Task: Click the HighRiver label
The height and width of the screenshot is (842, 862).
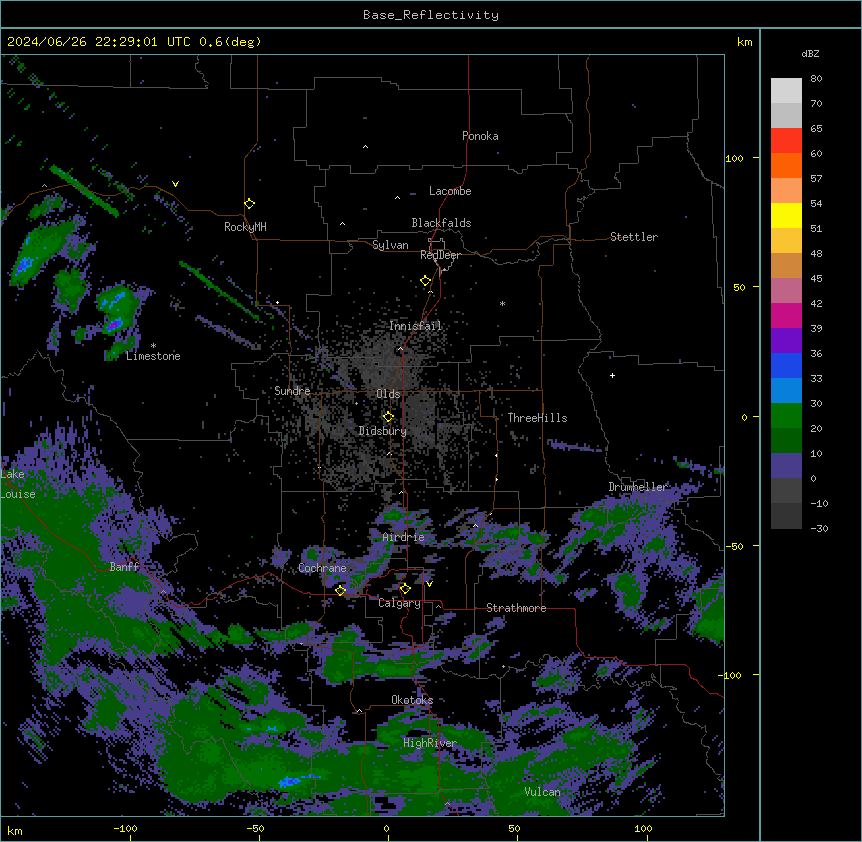Action: tap(430, 743)
